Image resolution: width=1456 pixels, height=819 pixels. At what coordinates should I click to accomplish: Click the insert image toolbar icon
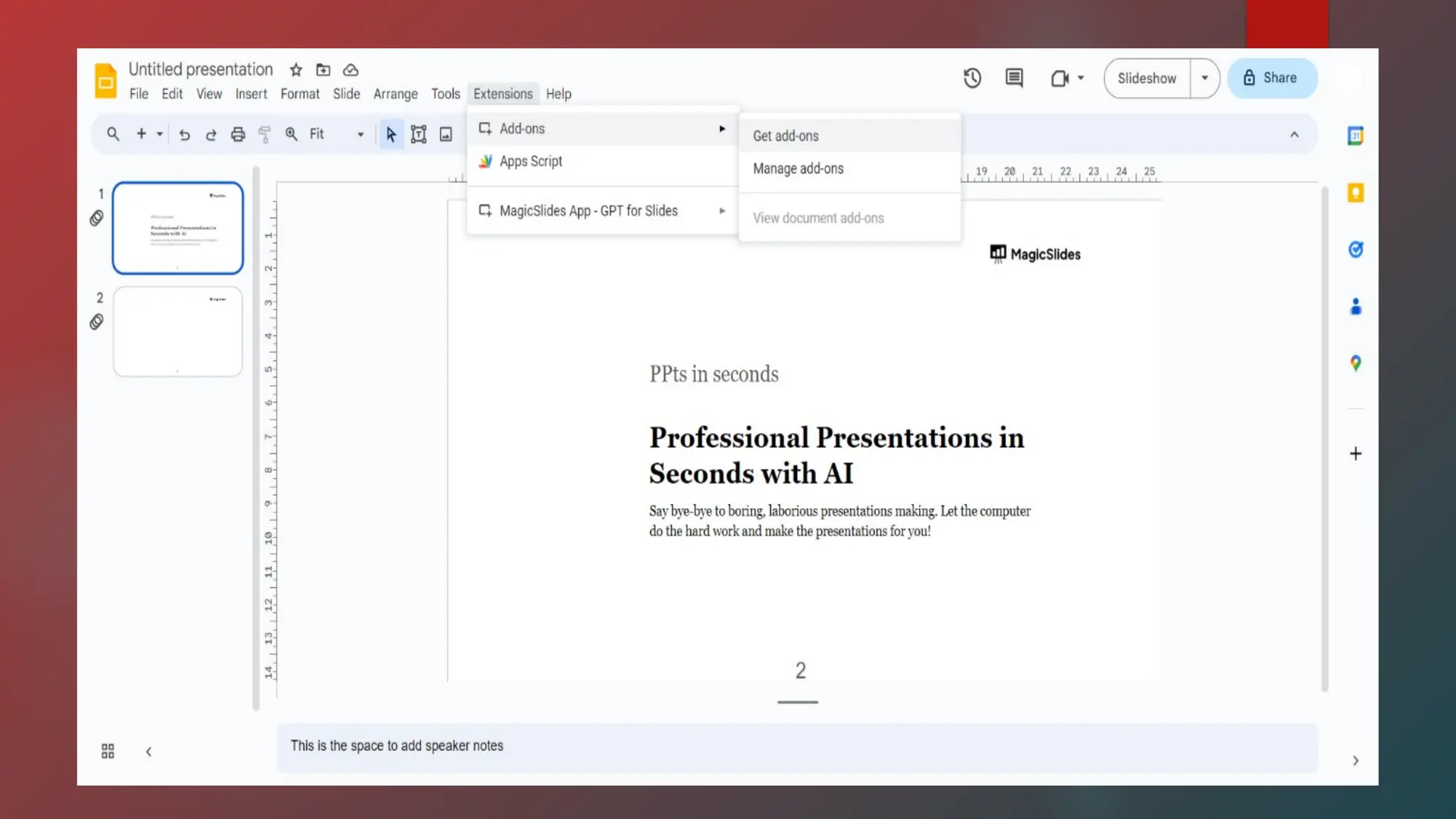pyautogui.click(x=446, y=134)
